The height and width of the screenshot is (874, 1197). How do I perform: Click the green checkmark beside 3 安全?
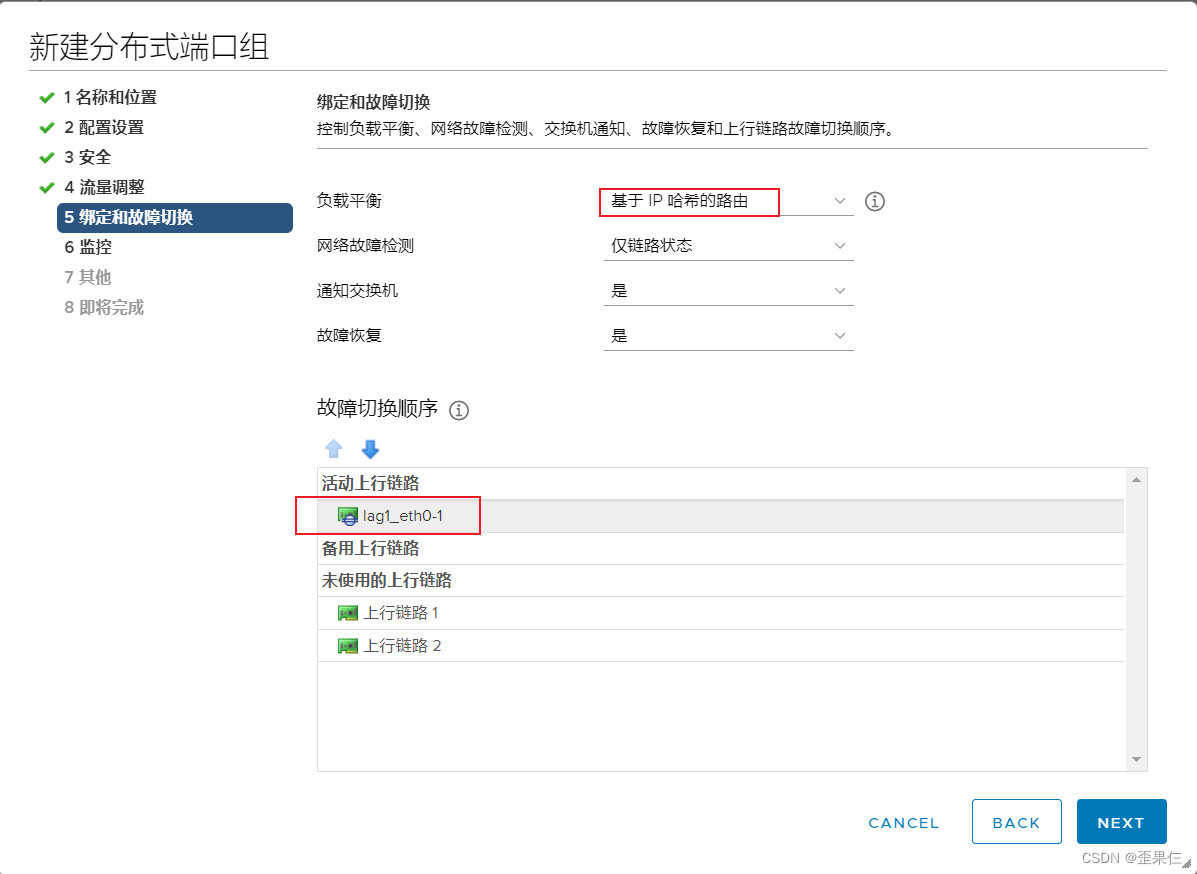(47, 157)
